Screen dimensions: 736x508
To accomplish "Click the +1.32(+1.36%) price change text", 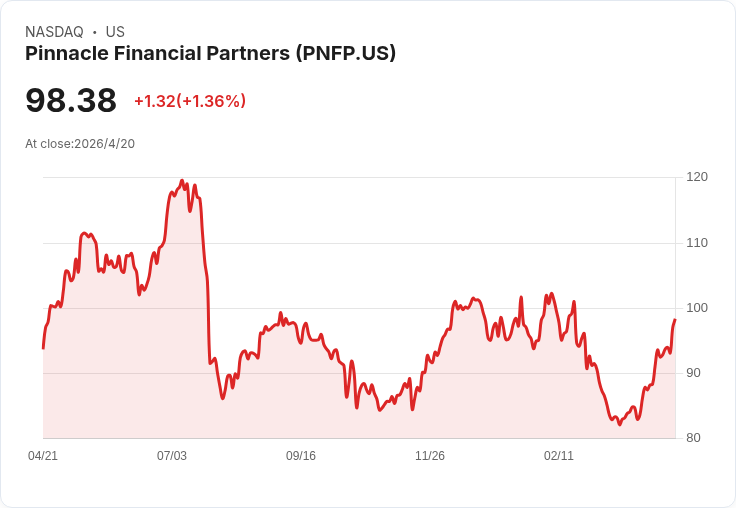I will tap(190, 101).
